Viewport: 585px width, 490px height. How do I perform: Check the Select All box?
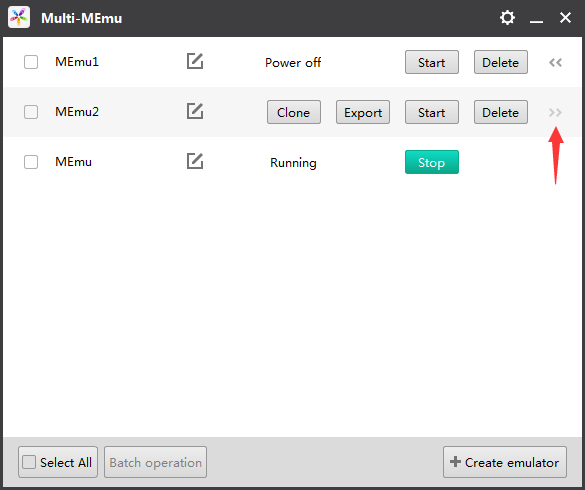(29, 462)
